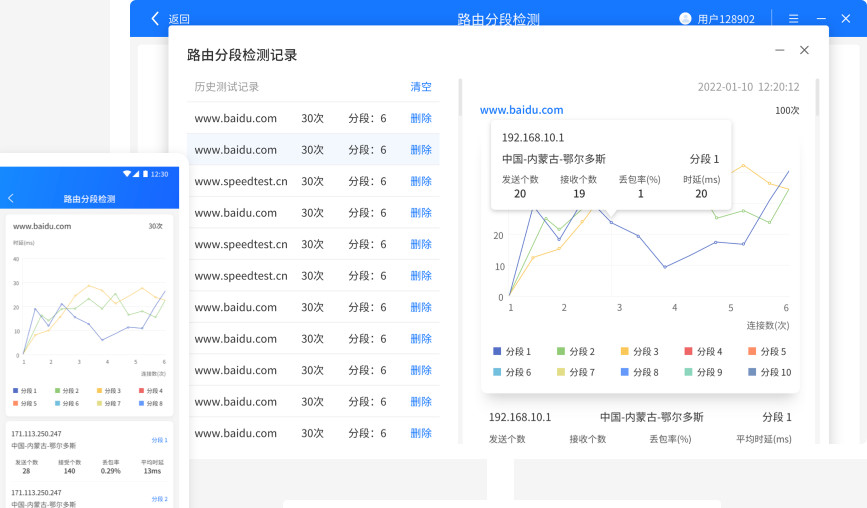Tap the battery icon in the mobile status bar

pos(145,174)
